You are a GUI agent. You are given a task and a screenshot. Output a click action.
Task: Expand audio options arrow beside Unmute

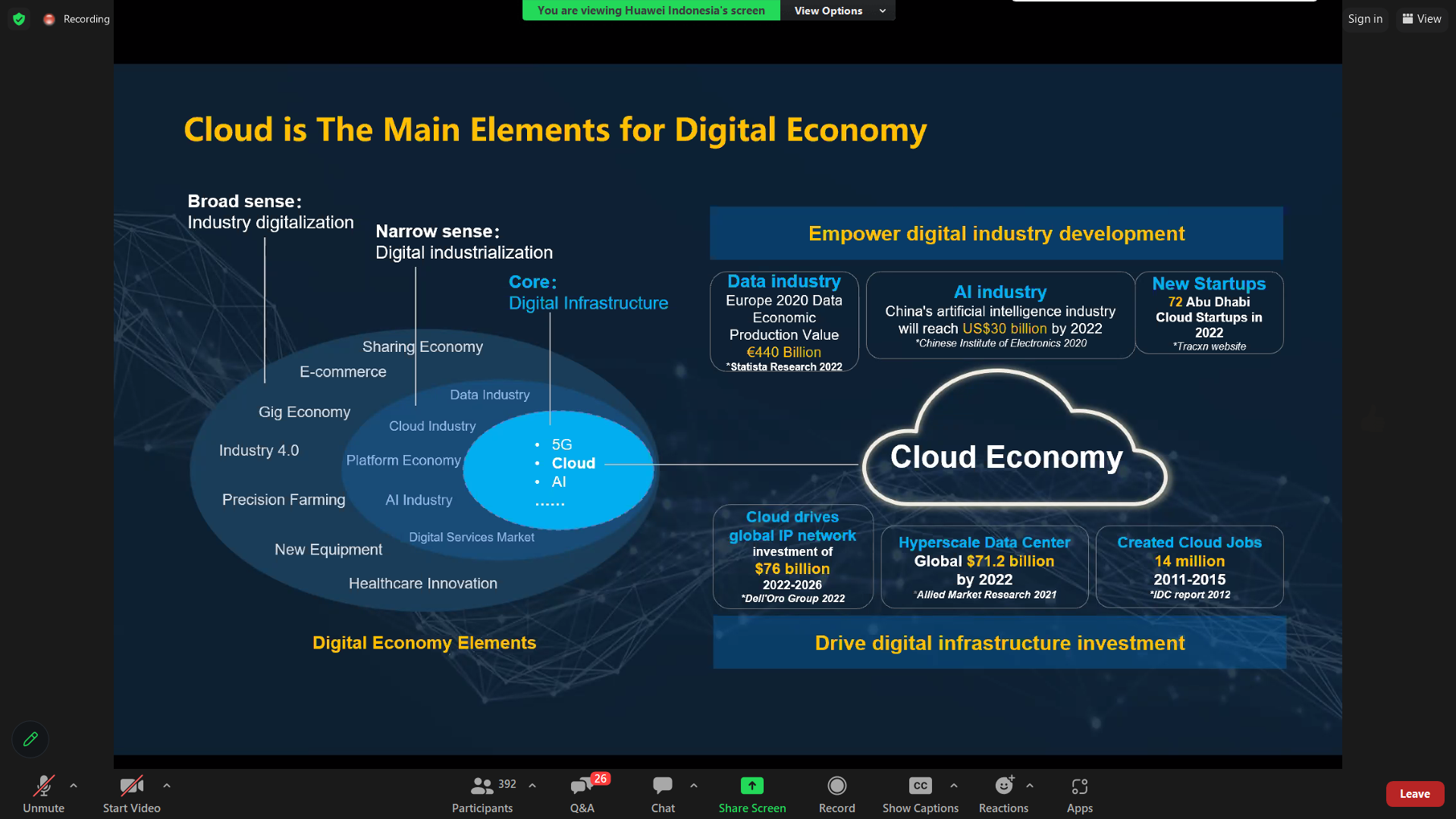click(74, 786)
